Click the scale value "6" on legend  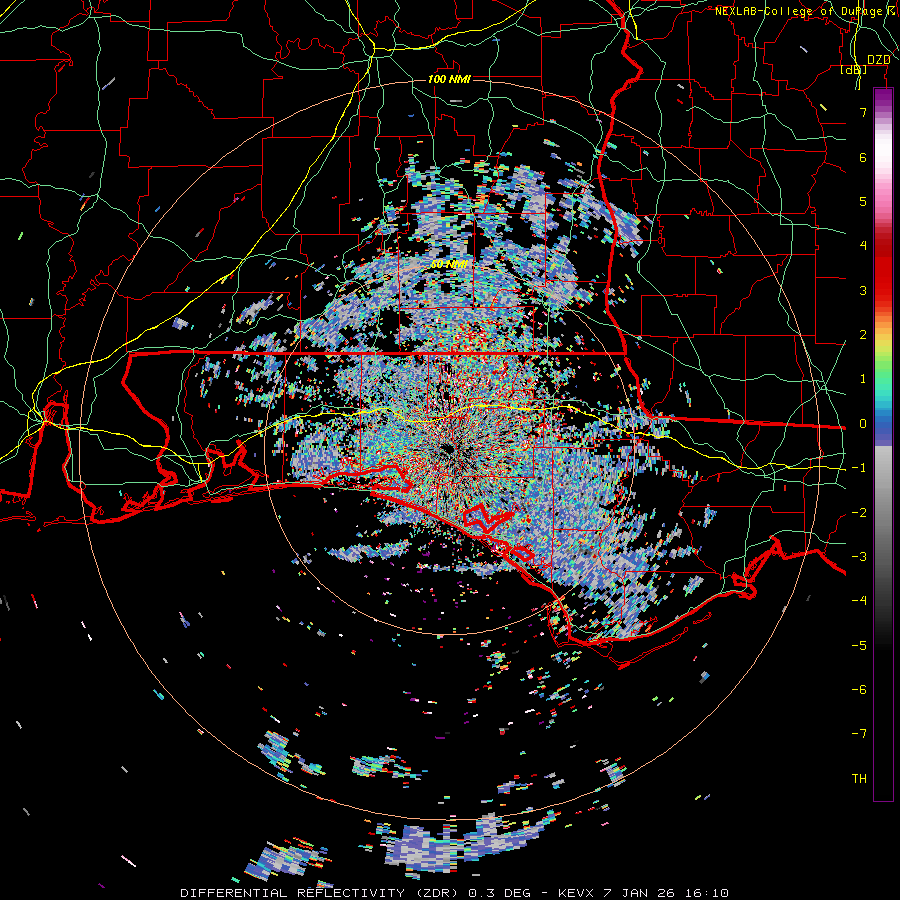[863, 157]
